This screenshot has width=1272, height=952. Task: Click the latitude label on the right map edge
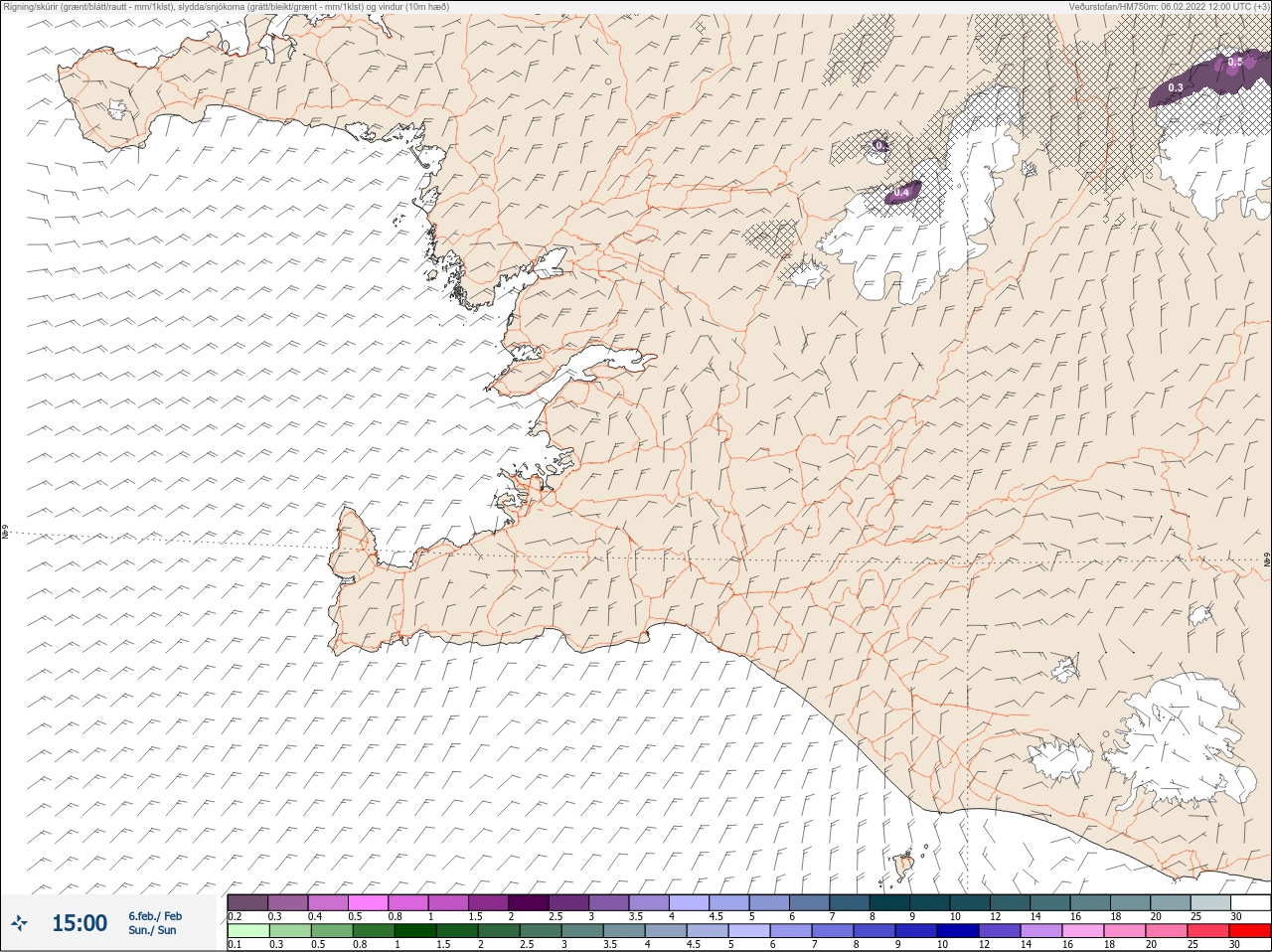coord(1266,558)
